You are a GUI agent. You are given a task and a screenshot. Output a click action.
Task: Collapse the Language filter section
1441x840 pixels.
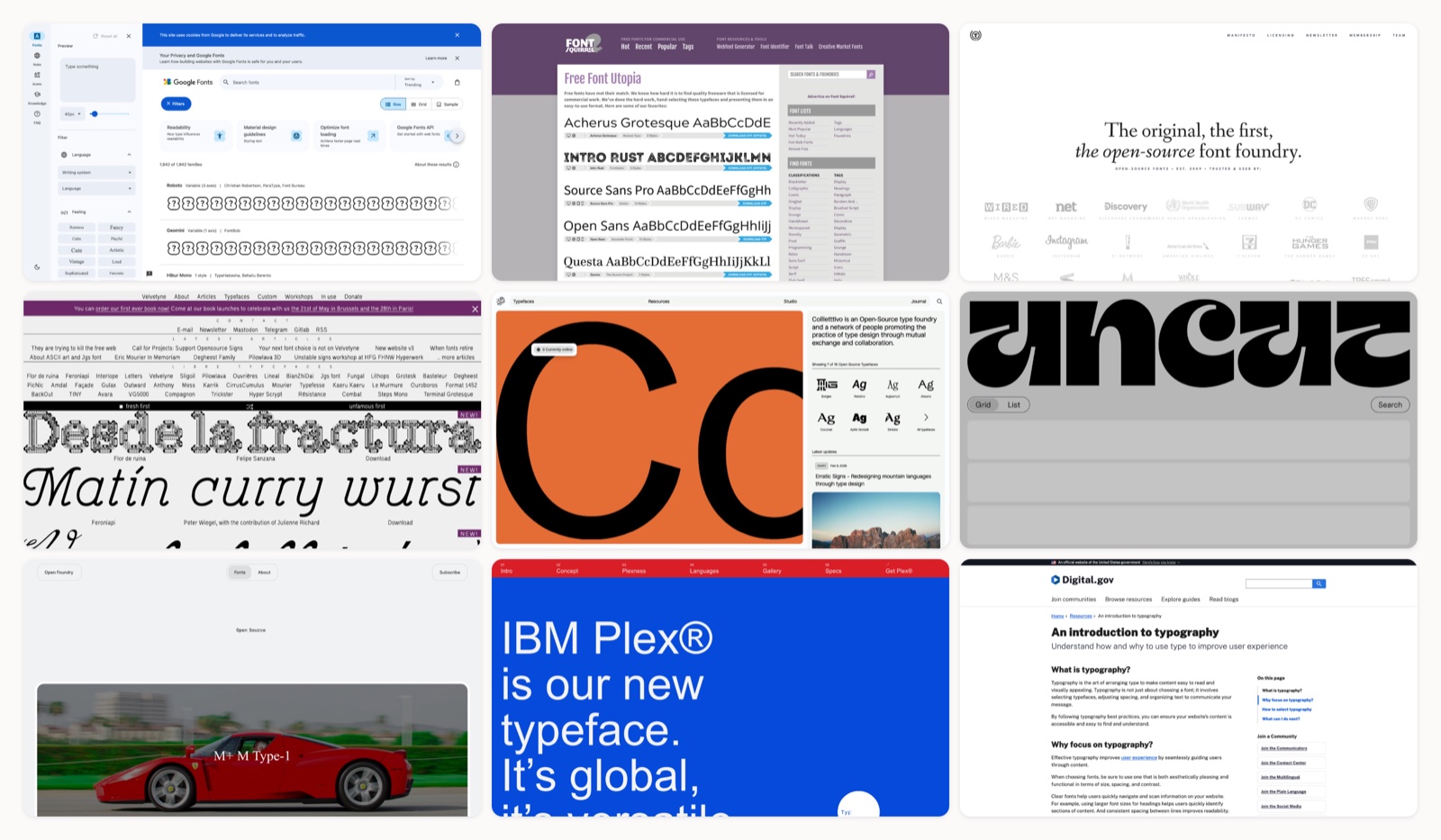point(129,155)
